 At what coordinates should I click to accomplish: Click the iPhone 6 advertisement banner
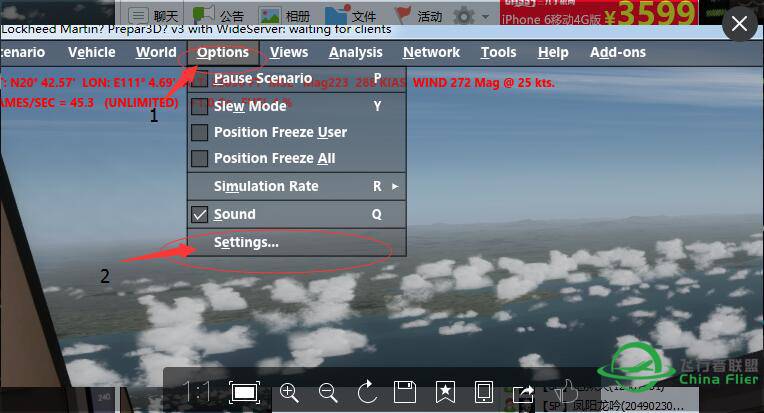(x=599, y=13)
